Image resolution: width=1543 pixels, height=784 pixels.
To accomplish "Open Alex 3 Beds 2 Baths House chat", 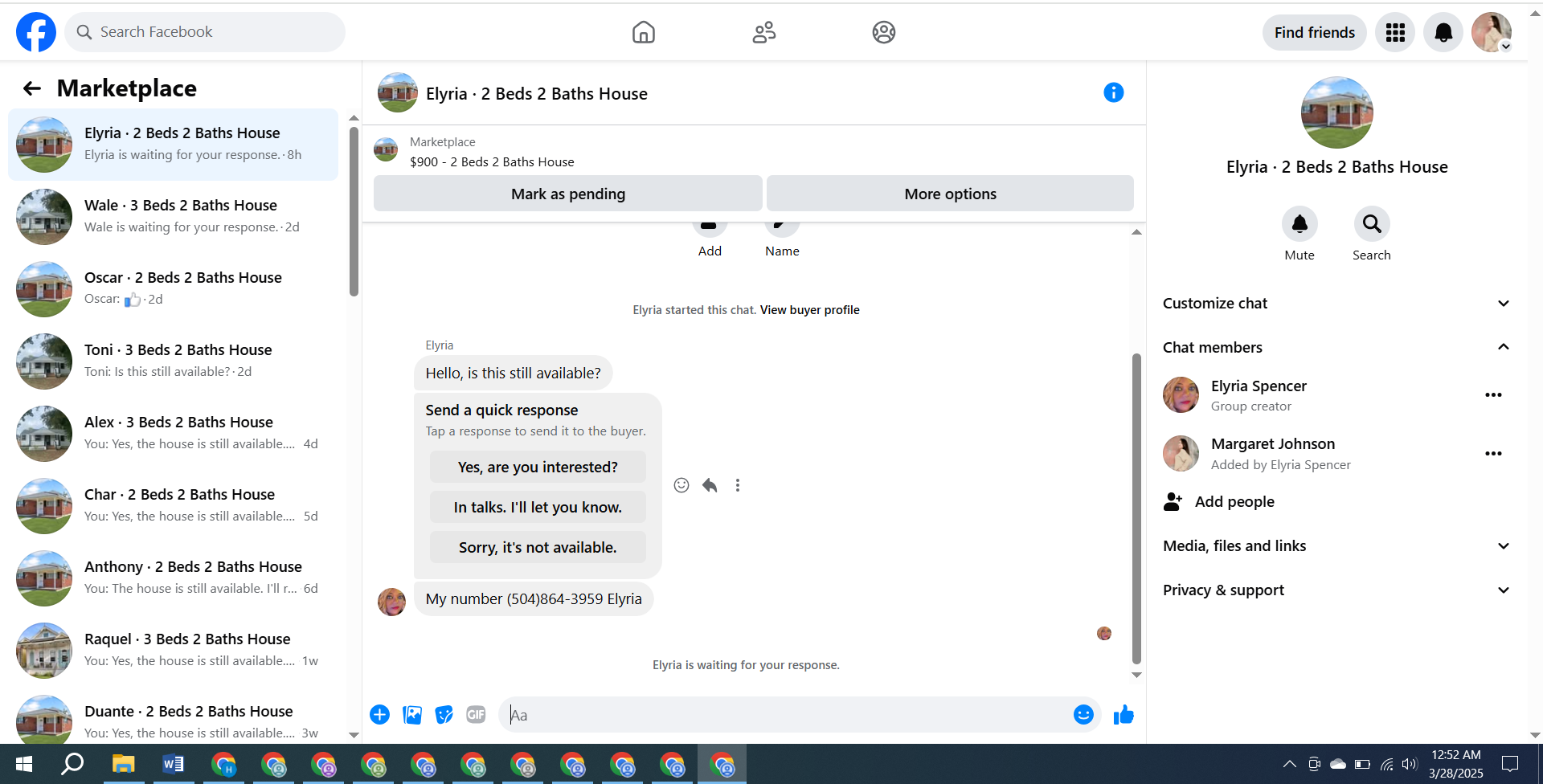I will coord(173,434).
